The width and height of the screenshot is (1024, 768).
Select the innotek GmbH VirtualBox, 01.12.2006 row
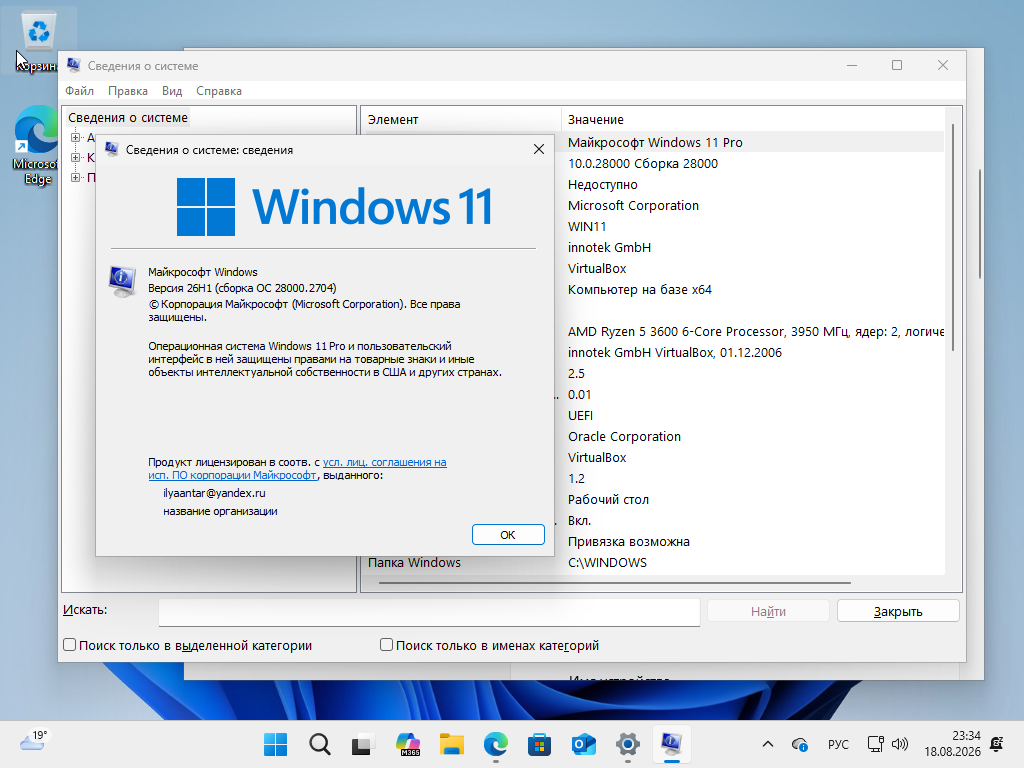(x=675, y=353)
